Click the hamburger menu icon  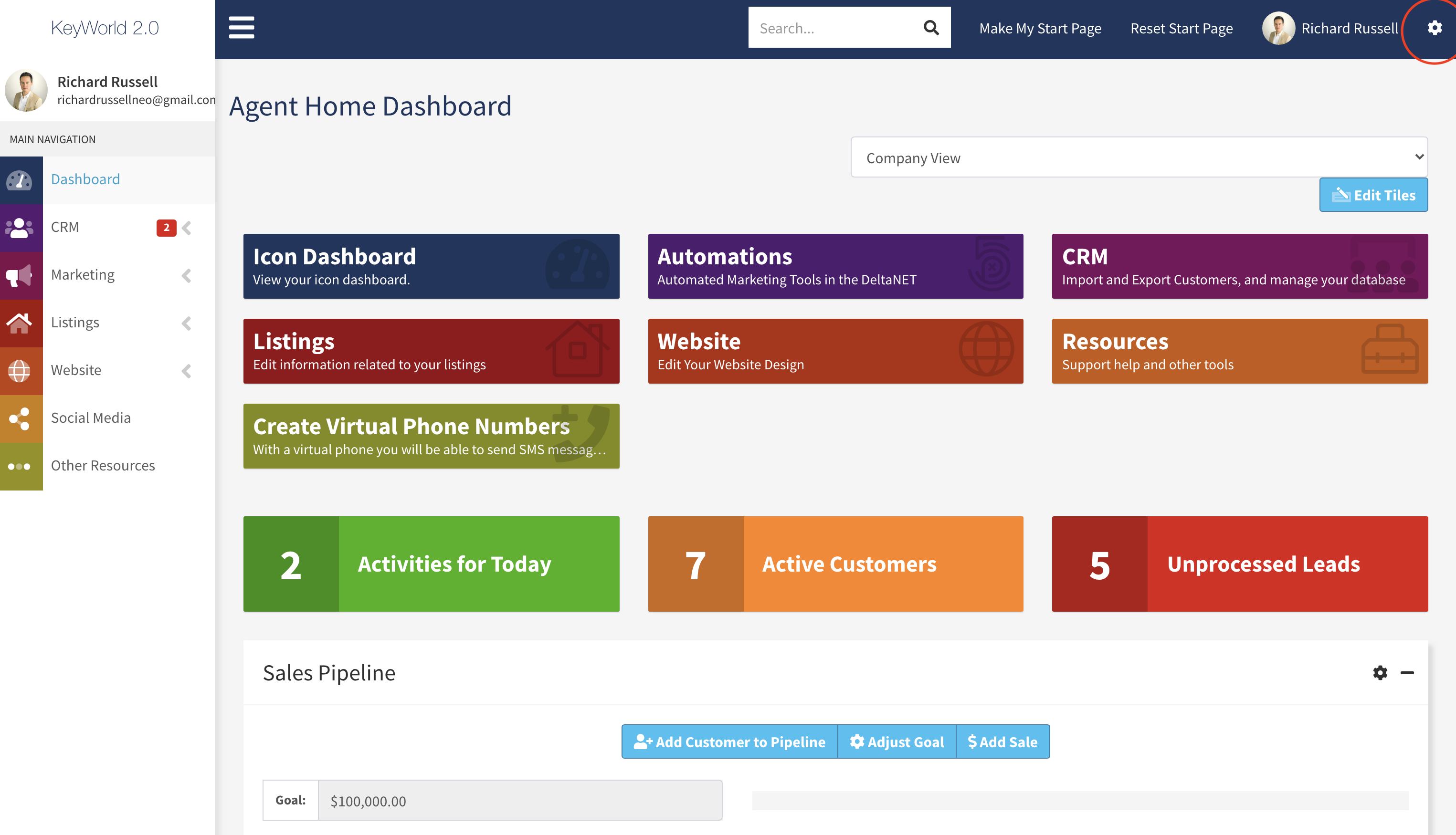pos(242,28)
